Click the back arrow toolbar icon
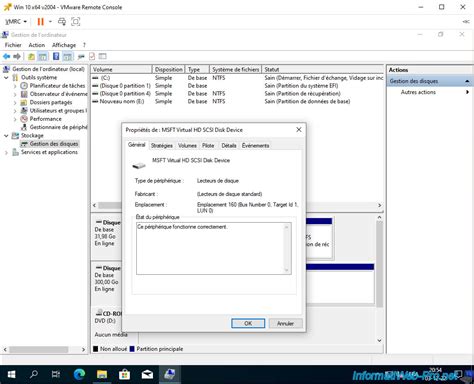This screenshot has height=384, width=474. 6,56
